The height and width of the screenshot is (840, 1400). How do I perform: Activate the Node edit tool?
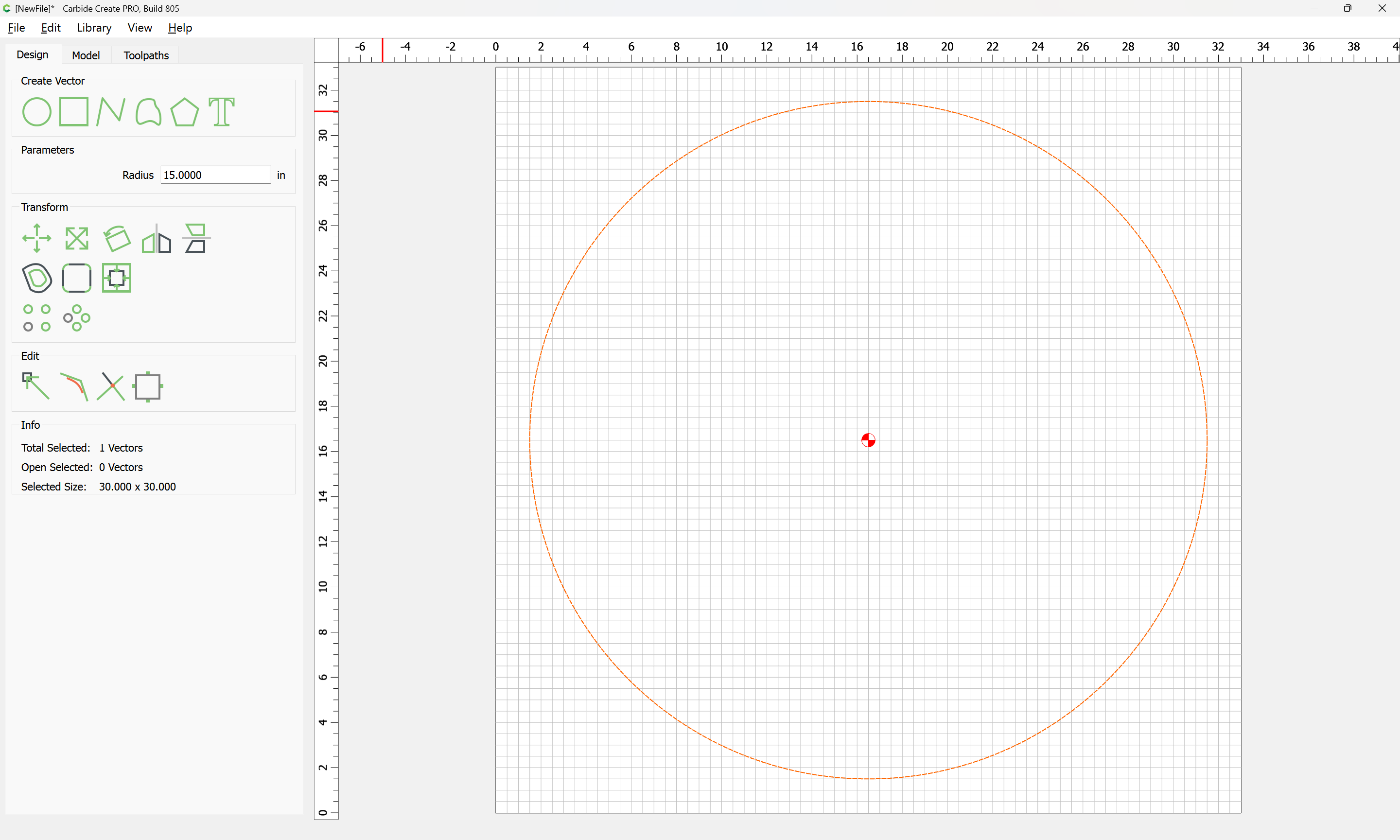pos(35,386)
